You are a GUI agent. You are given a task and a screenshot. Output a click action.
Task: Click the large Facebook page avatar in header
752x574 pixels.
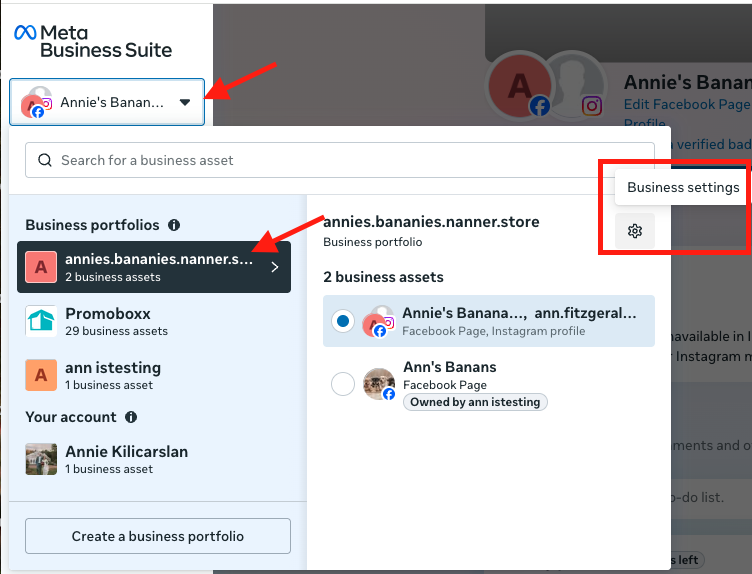pos(520,86)
